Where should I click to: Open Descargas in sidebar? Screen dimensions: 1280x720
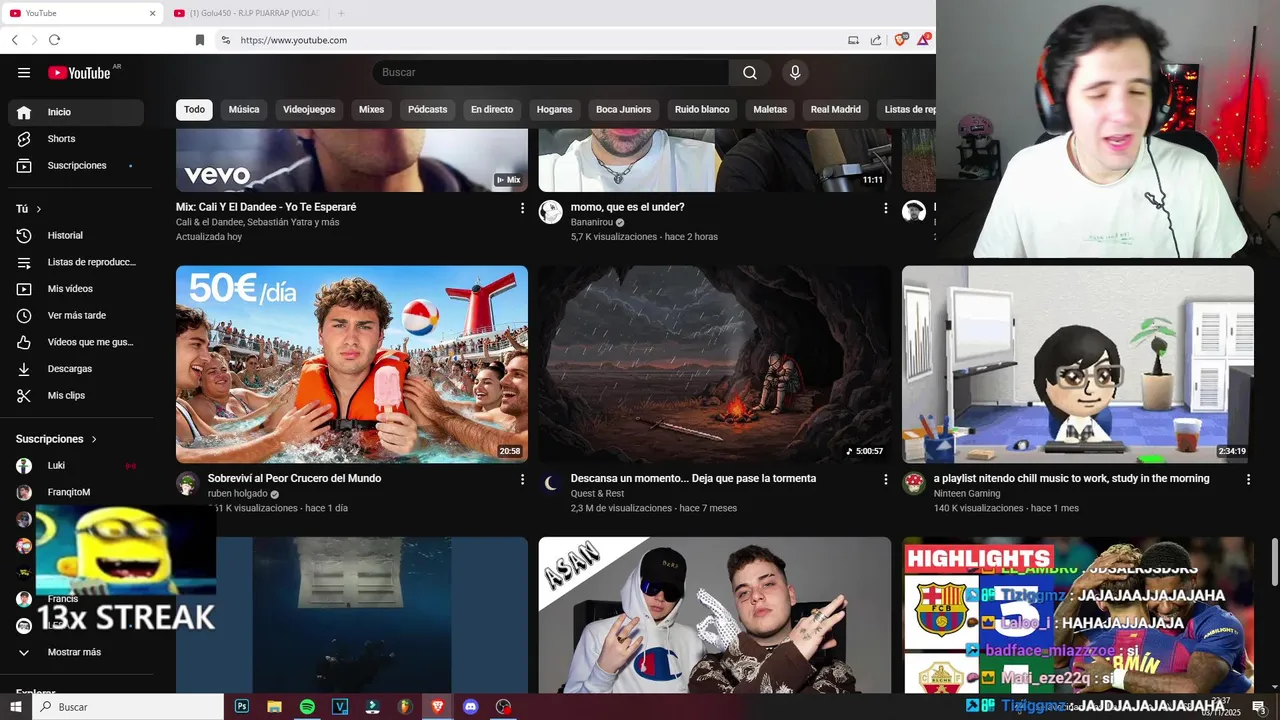pyautogui.click(x=76, y=369)
